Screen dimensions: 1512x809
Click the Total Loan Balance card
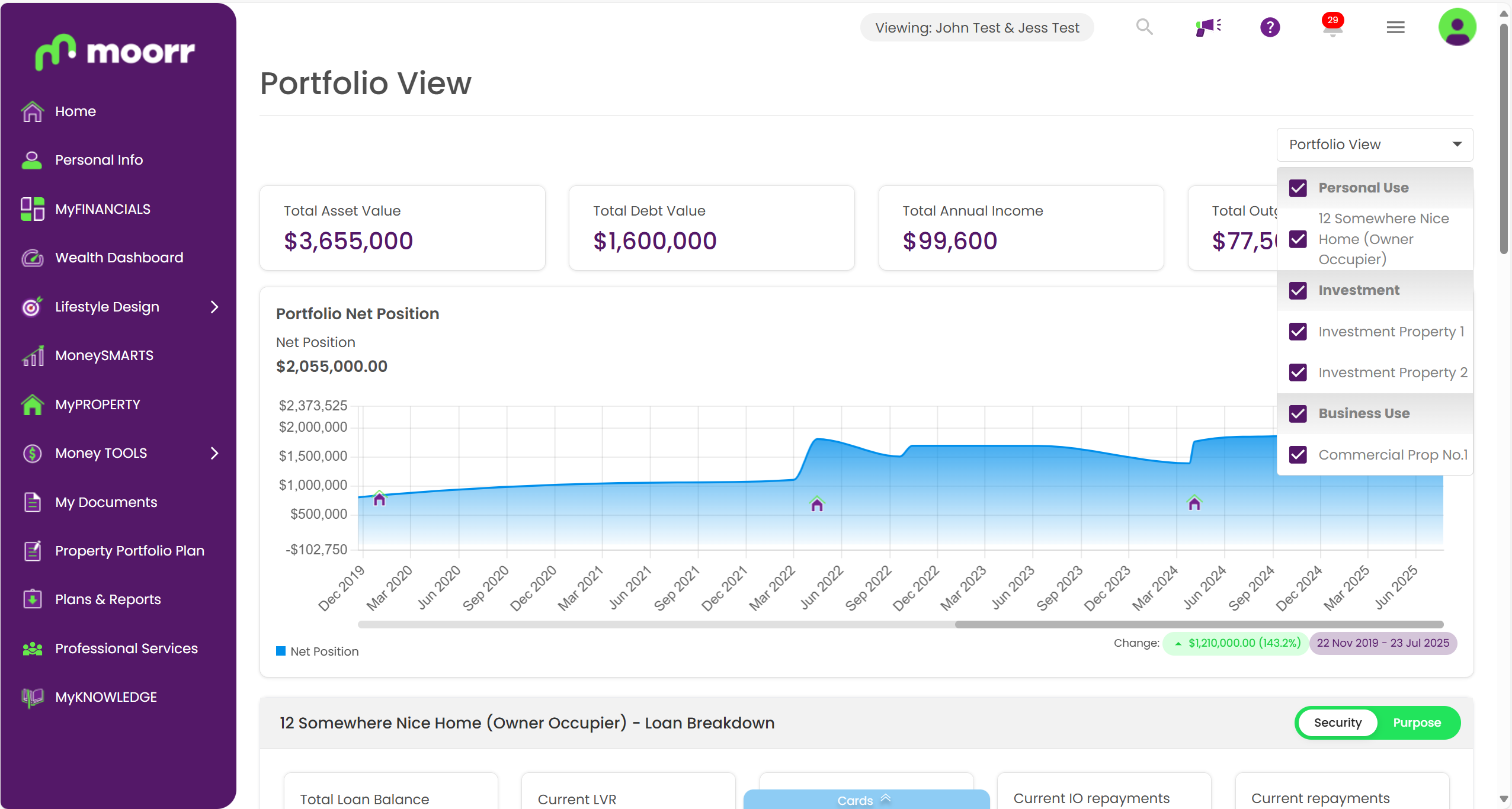pyautogui.click(x=391, y=791)
